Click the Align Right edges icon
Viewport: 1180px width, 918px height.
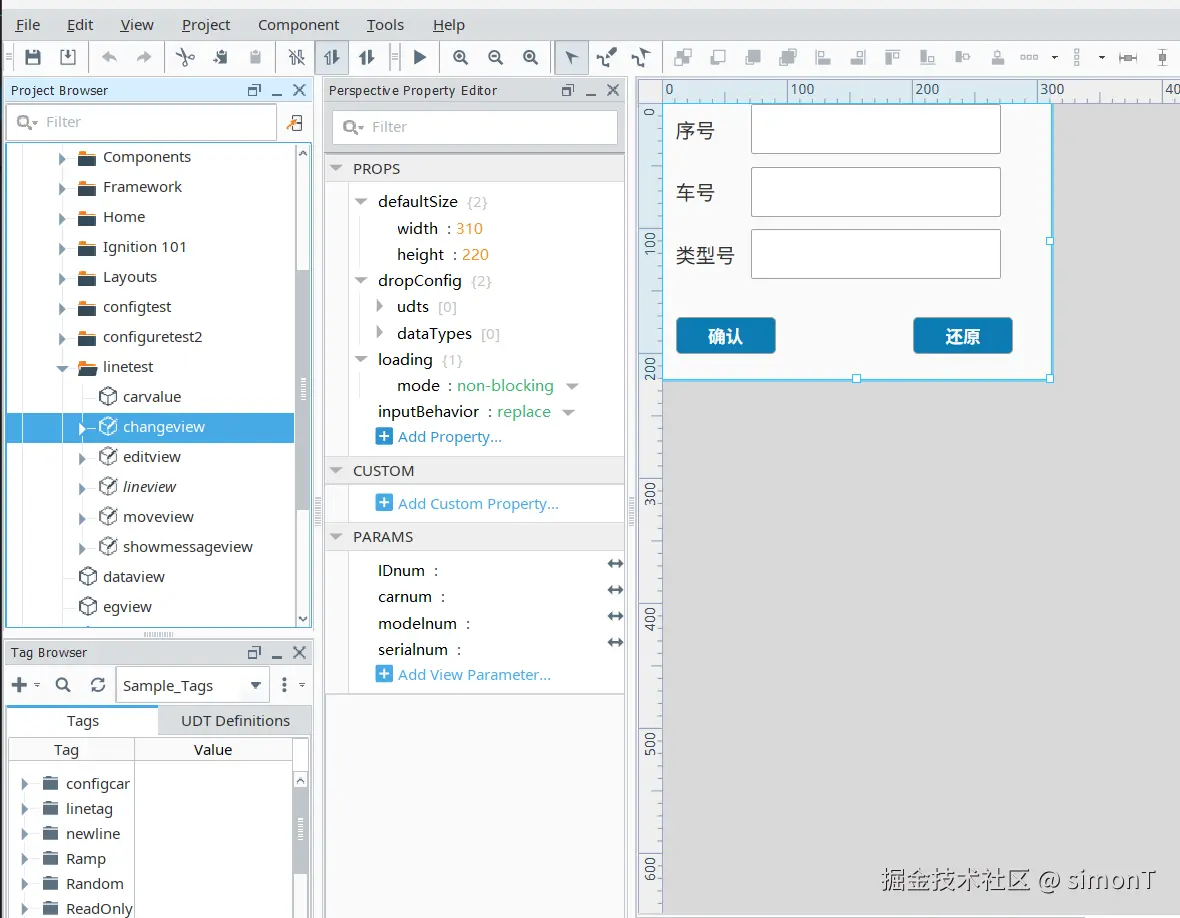[858, 57]
